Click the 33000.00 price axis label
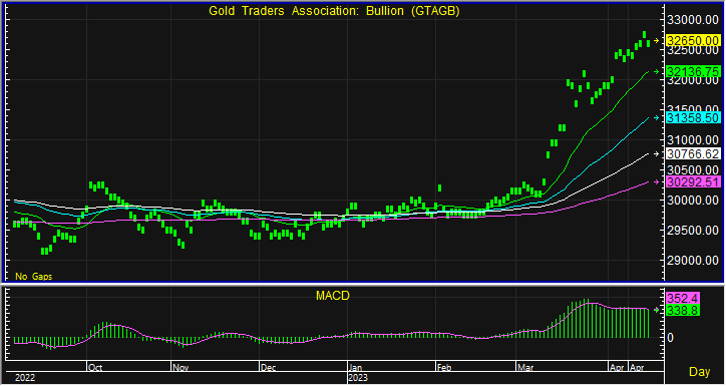This screenshot has height=386, width=726. click(x=693, y=21)
